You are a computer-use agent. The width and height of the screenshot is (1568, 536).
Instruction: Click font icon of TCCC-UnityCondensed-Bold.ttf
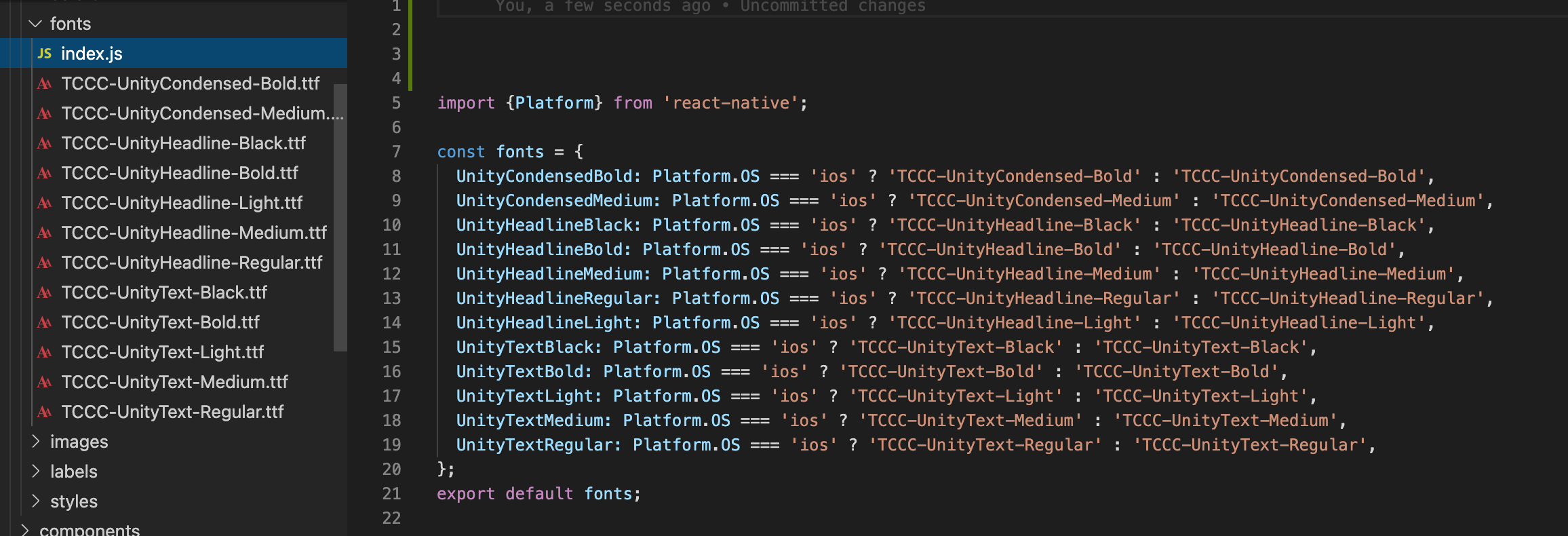click(45, 83)
